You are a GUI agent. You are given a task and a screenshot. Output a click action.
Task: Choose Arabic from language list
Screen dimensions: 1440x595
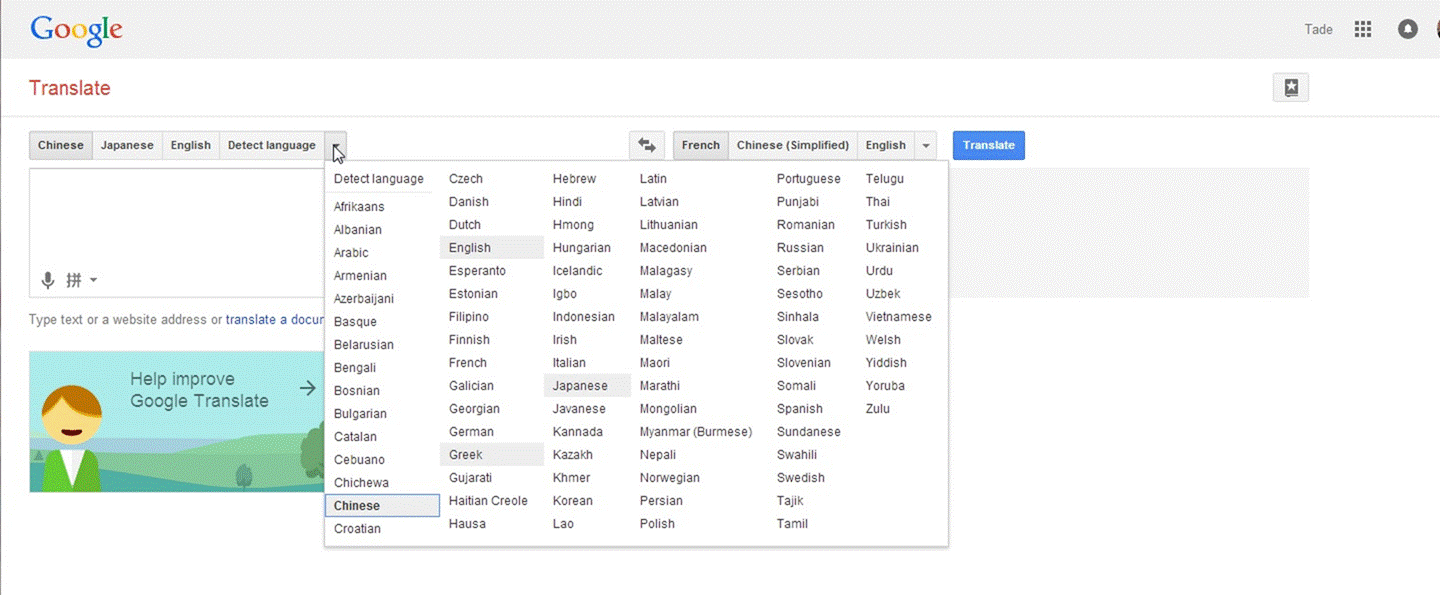pyautogui.click(x=351, y=253)
